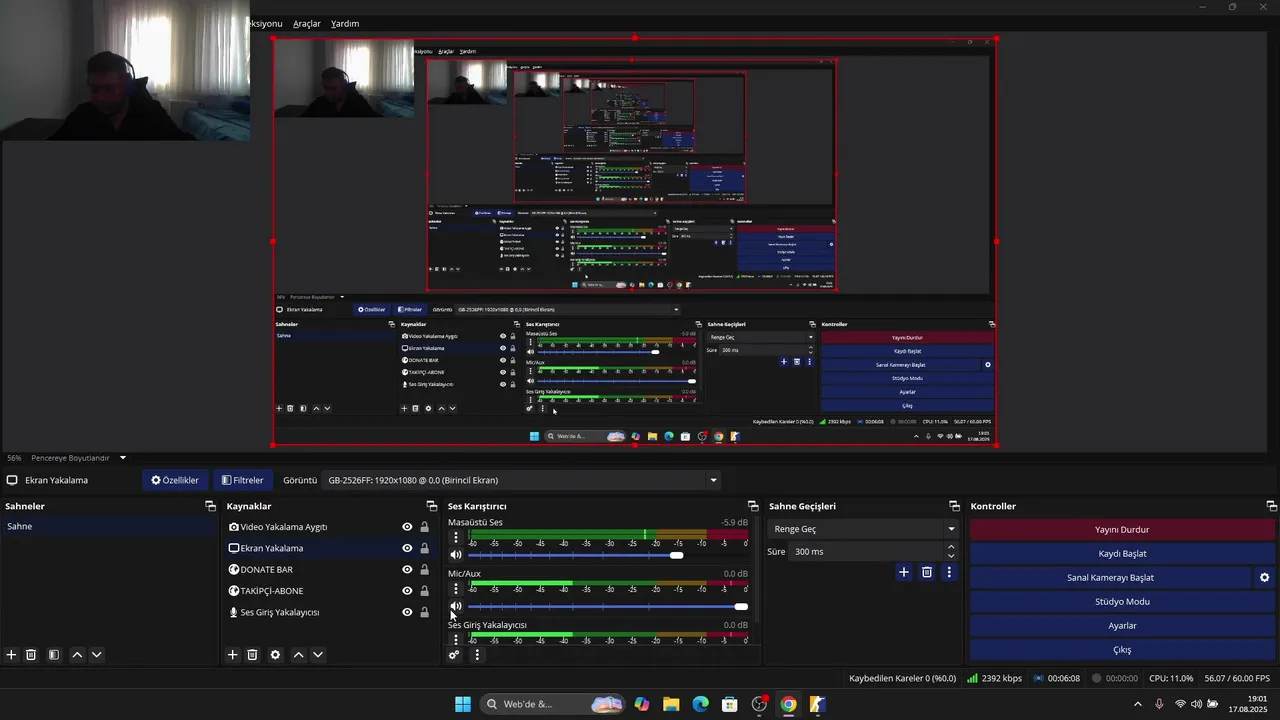The image size is (1280, 720).
Task: Add a scene transition with plus icon
Action: pyautogui.click(x=903, y=572)
